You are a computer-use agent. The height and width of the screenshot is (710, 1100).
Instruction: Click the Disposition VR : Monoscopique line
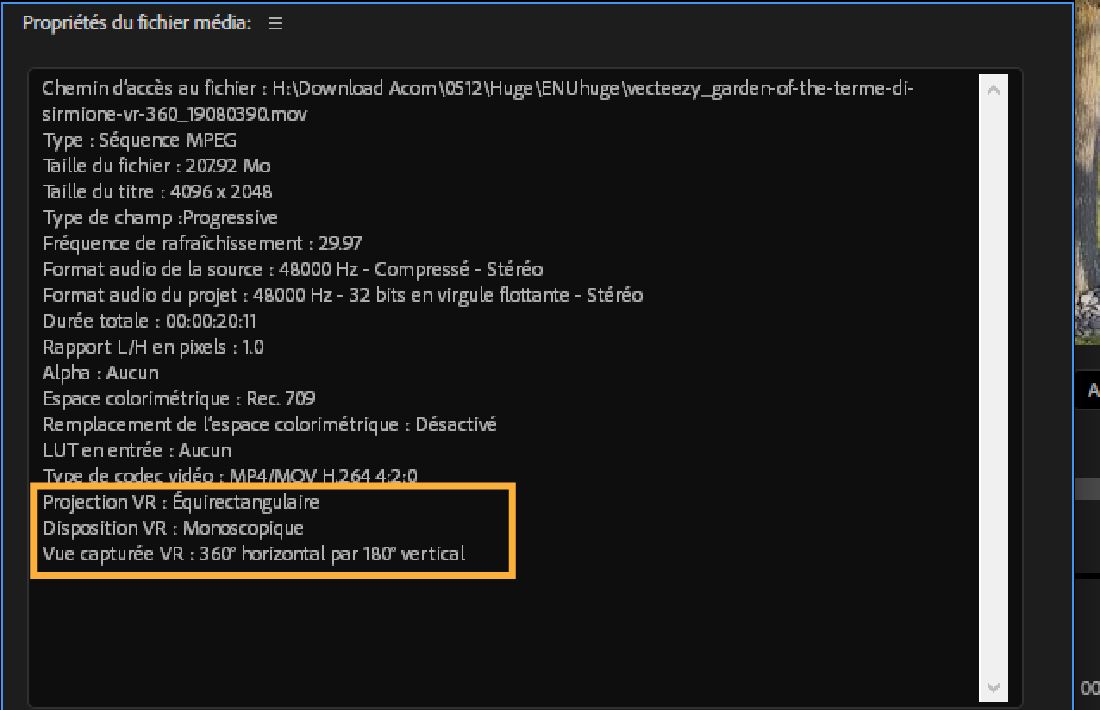[x=173, y=528]
